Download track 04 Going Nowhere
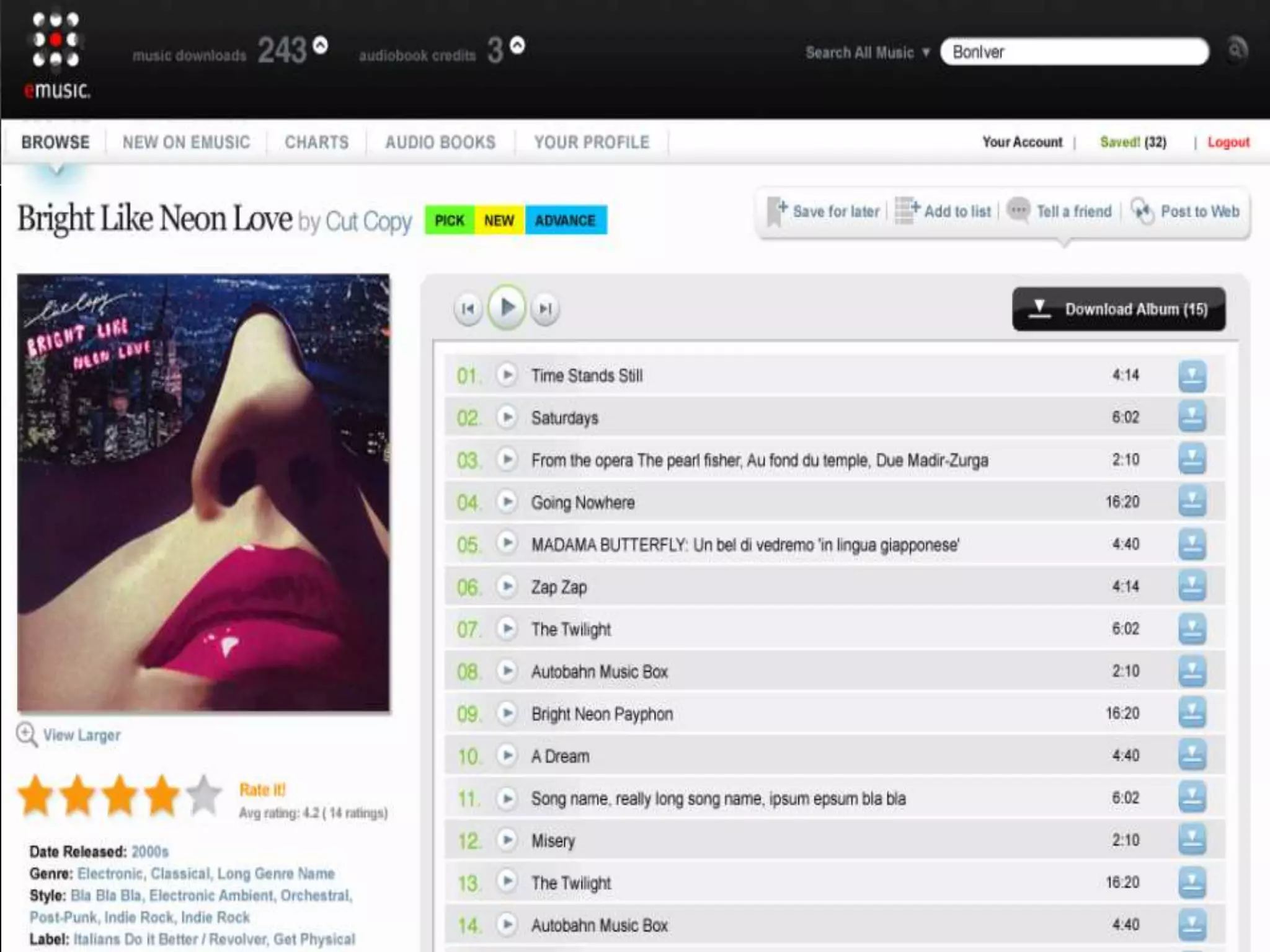The image size is (1270, 952). point(1192,502)
